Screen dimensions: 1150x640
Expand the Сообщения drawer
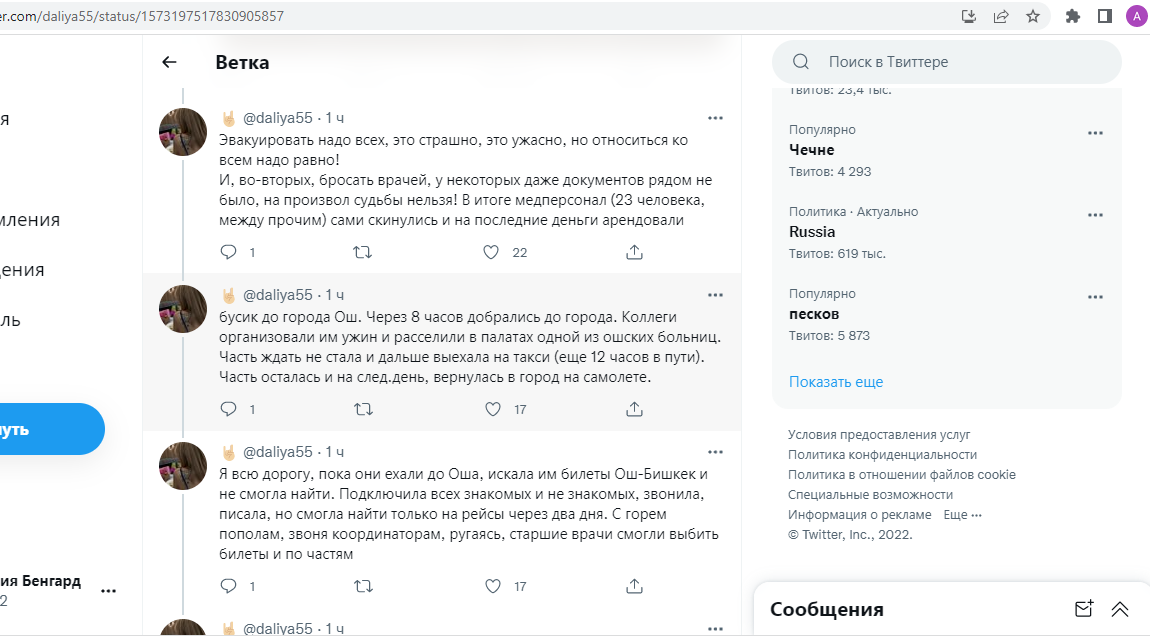(x=1120, y=609)
